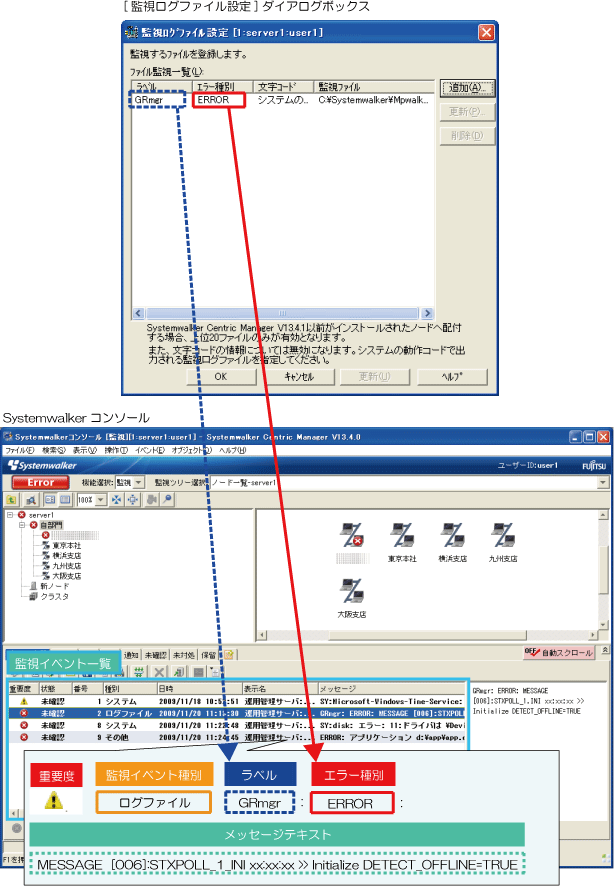Open the 監視ツリー選択 dropdown arrow
614x886 pixels.
[x=603, y=483]
